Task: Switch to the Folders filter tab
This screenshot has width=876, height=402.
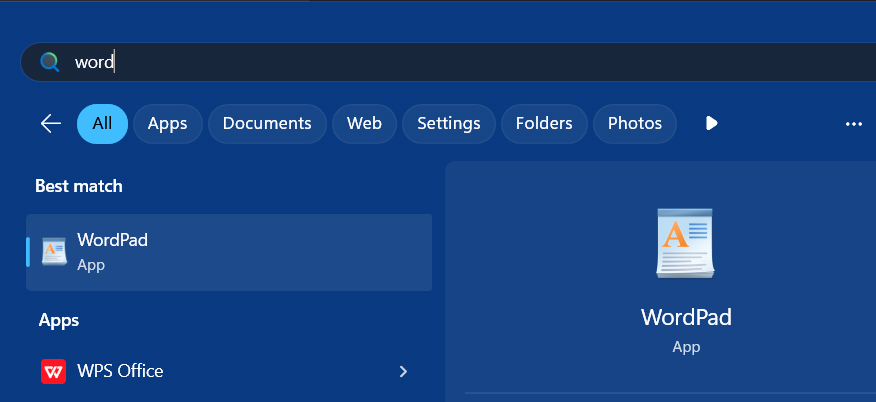Action: 544,123
